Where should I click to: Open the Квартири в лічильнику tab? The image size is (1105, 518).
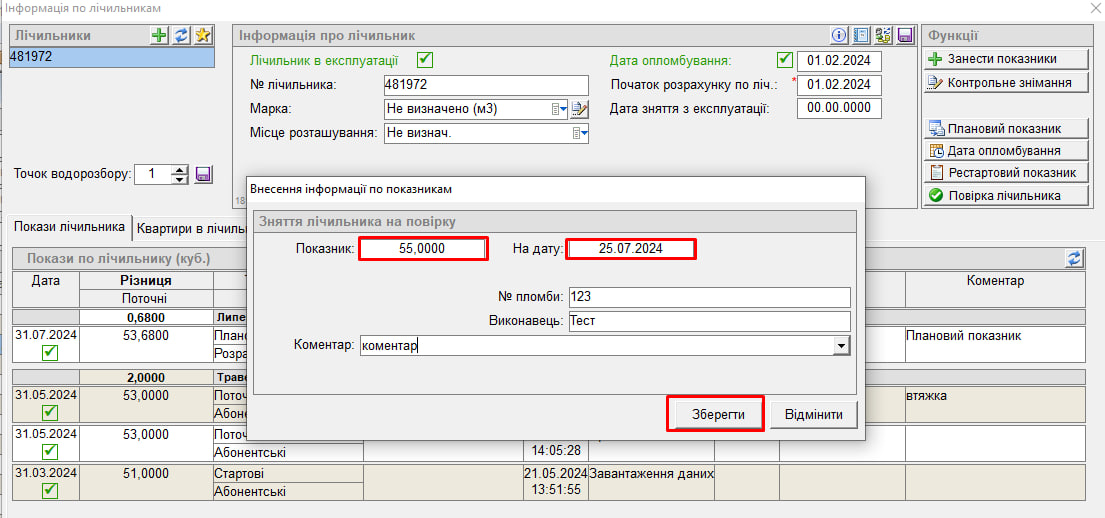tap(190, 228)
